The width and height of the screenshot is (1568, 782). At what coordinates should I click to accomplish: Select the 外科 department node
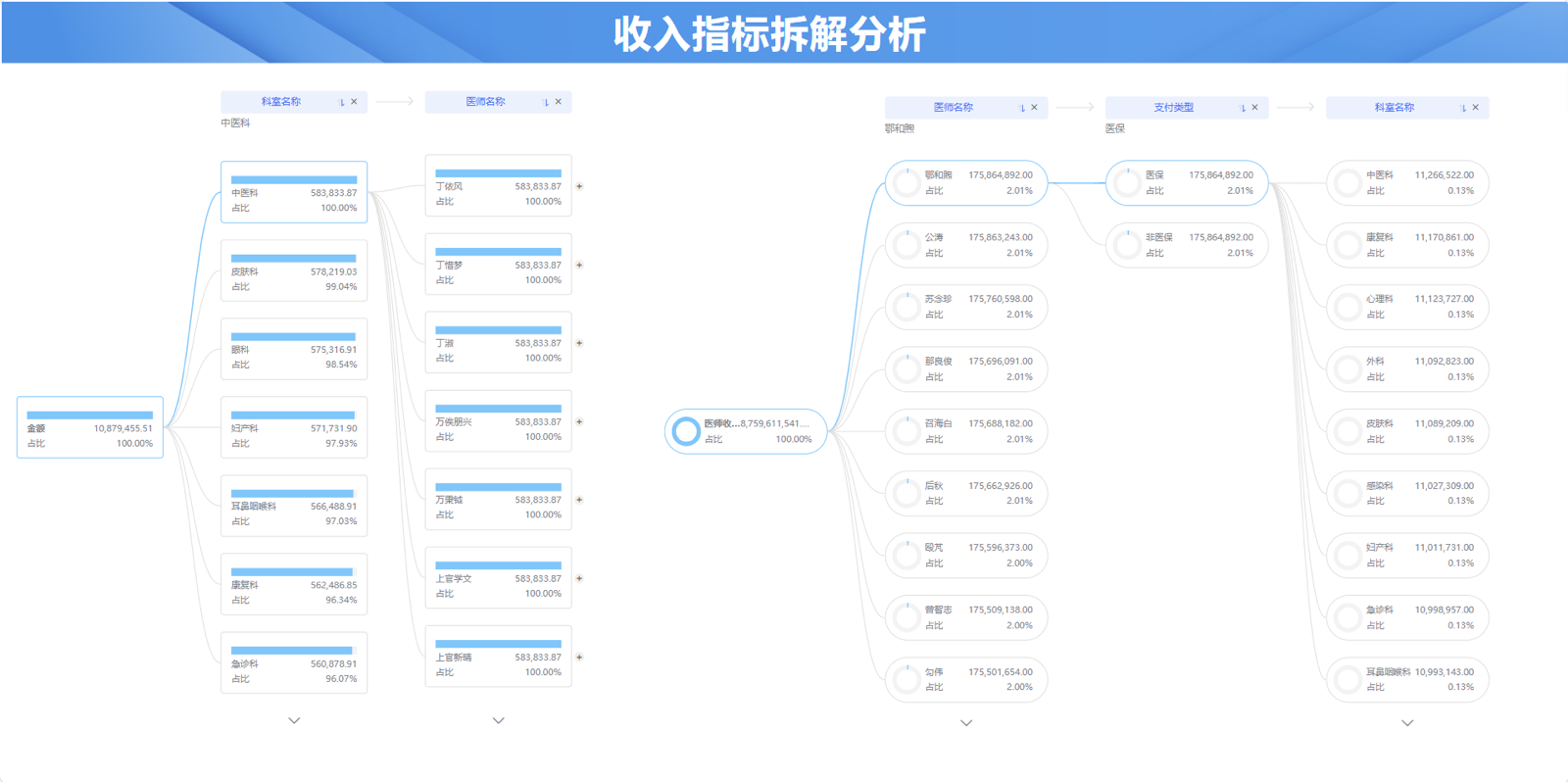click(1407, 368)
